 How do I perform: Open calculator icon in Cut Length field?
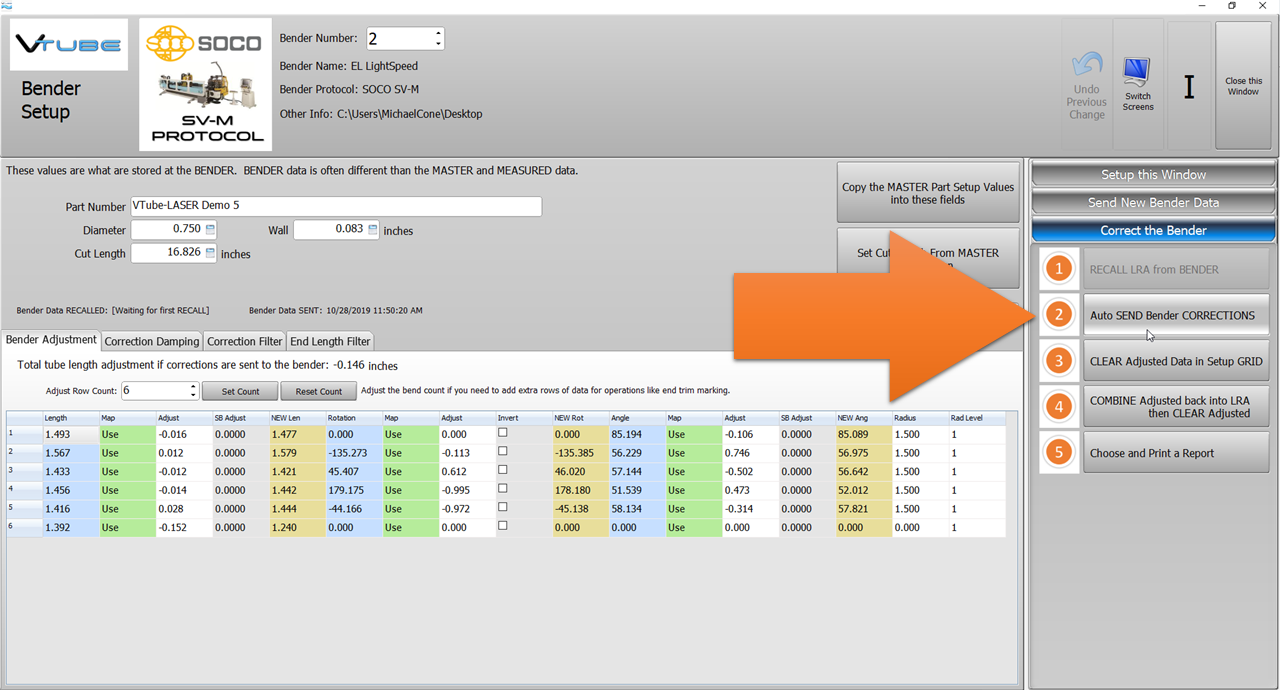(210, 253)
